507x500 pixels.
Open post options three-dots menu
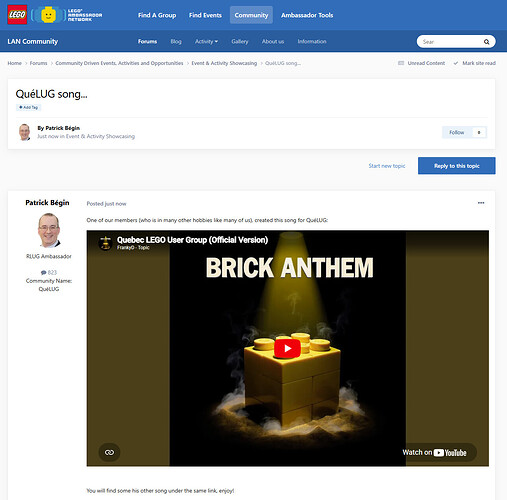[x=481, y=203]
